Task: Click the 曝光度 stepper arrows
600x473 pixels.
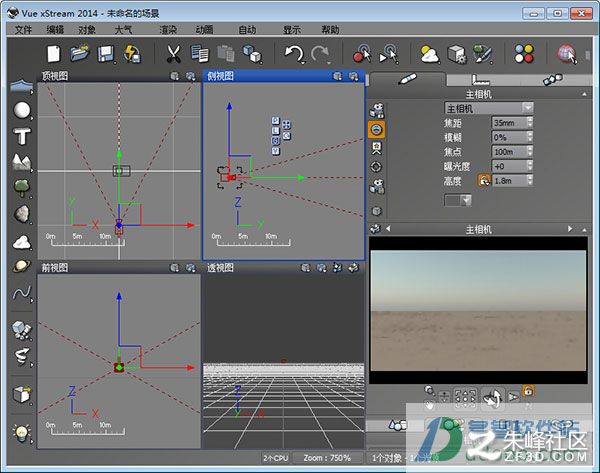Action: point(530,166)
